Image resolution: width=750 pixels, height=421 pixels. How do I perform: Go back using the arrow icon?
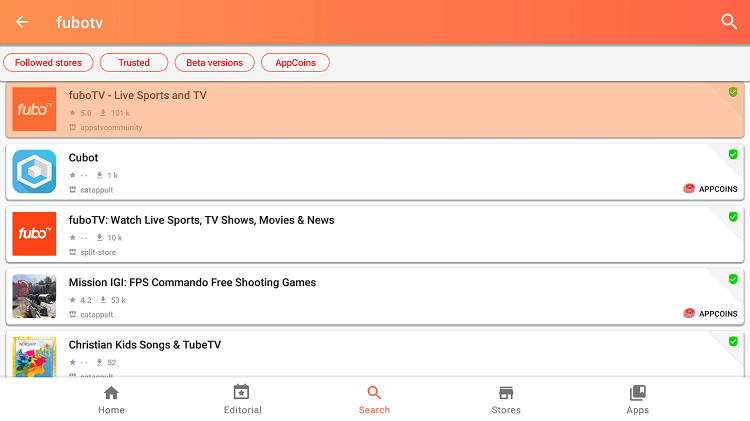(22, 22)
